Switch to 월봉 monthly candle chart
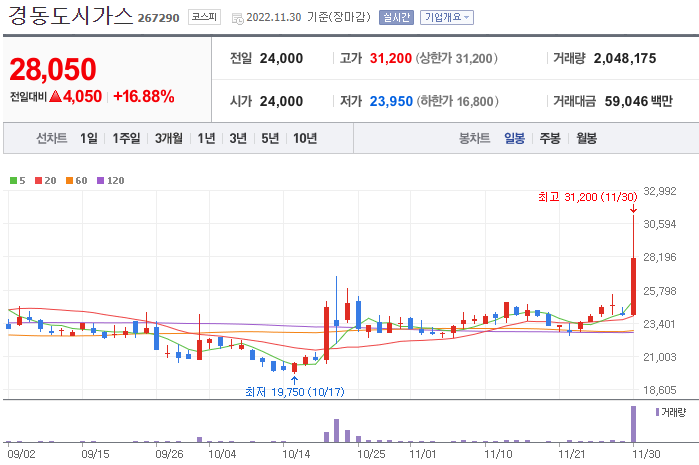The width and height of the screenshot is (699, 465). pyautogui.click(x=587, y=139)
